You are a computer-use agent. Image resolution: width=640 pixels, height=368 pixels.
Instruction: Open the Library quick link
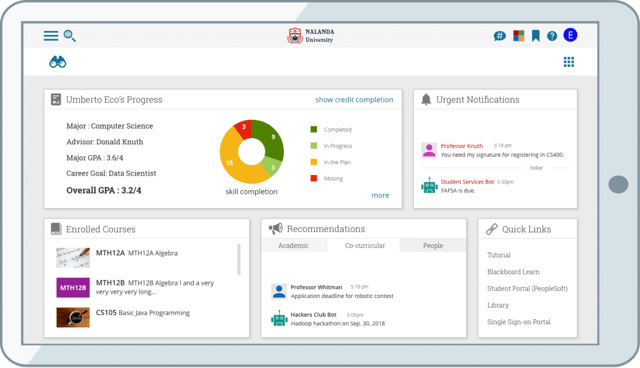point(498,305)
